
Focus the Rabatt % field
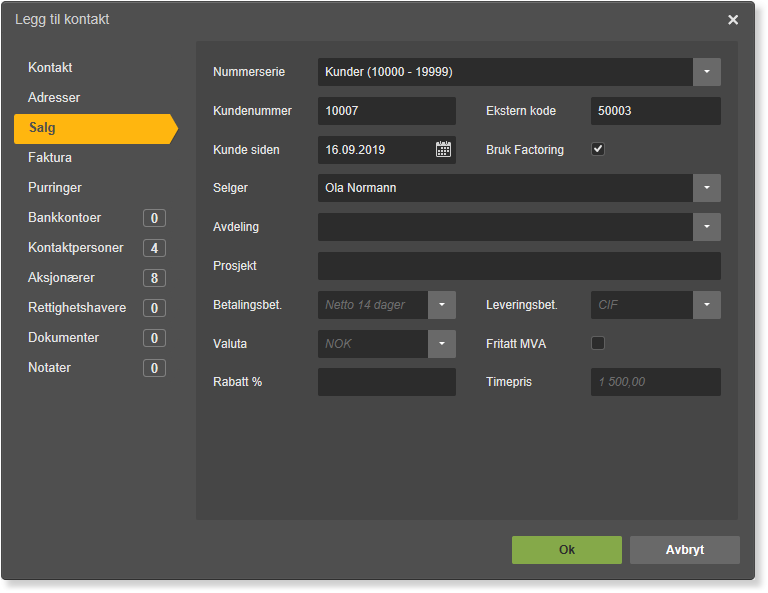387,382
